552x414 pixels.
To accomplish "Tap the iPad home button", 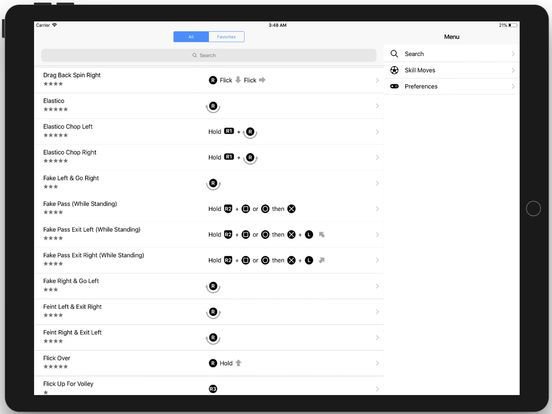I will (x=533, y=208).
